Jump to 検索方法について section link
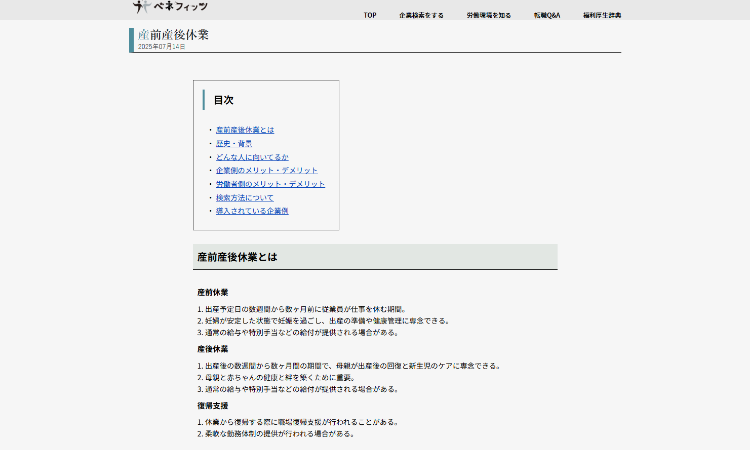This screenshot has width=750, height=450. (x=245, y=197)
